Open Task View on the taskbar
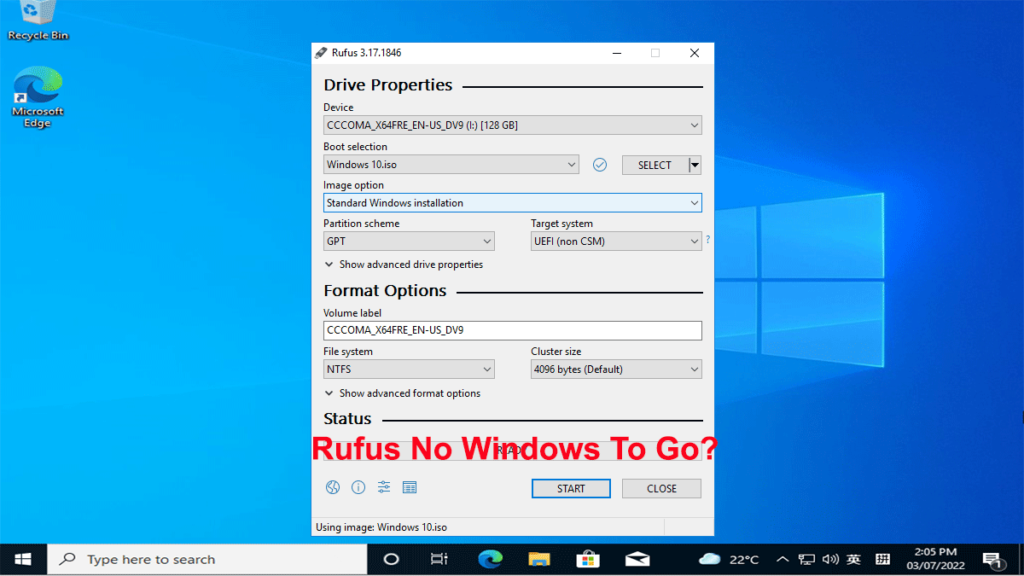The height and width of the screenshot is (576, 1024). pos(440,560)
